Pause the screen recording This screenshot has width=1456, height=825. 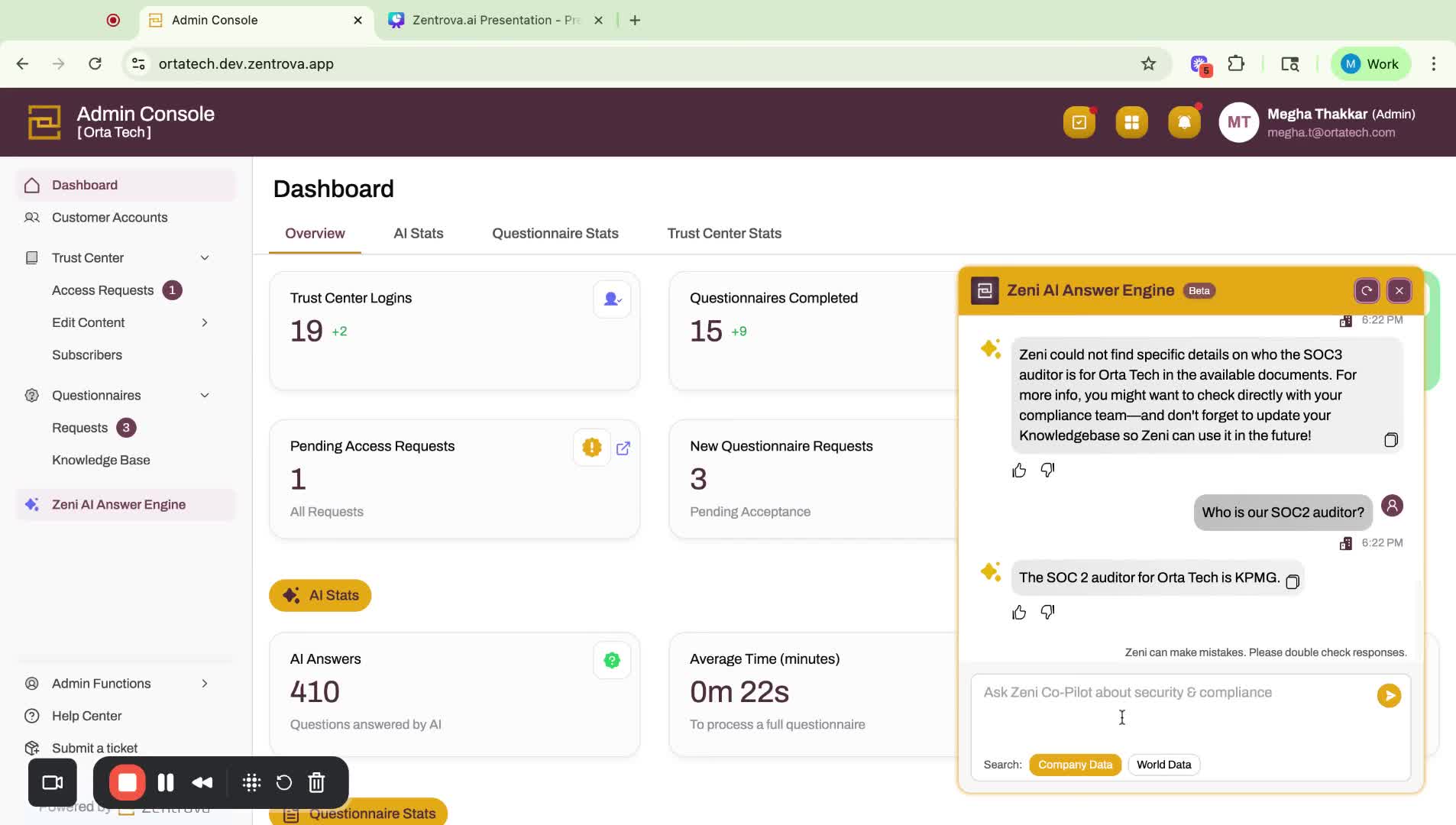pos(166,782)
